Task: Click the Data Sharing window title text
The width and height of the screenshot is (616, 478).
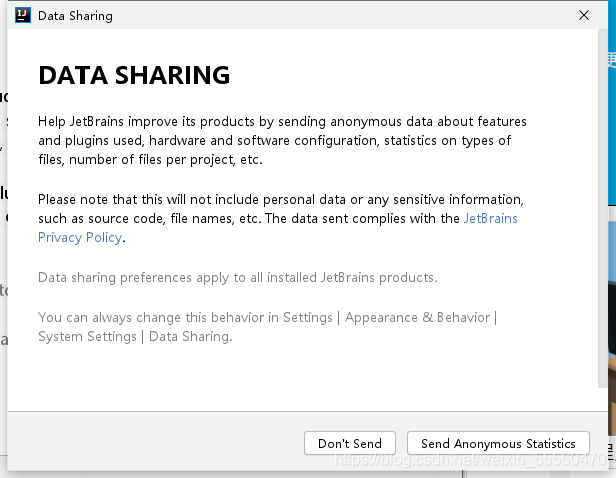Action: [x=75, y=16]
